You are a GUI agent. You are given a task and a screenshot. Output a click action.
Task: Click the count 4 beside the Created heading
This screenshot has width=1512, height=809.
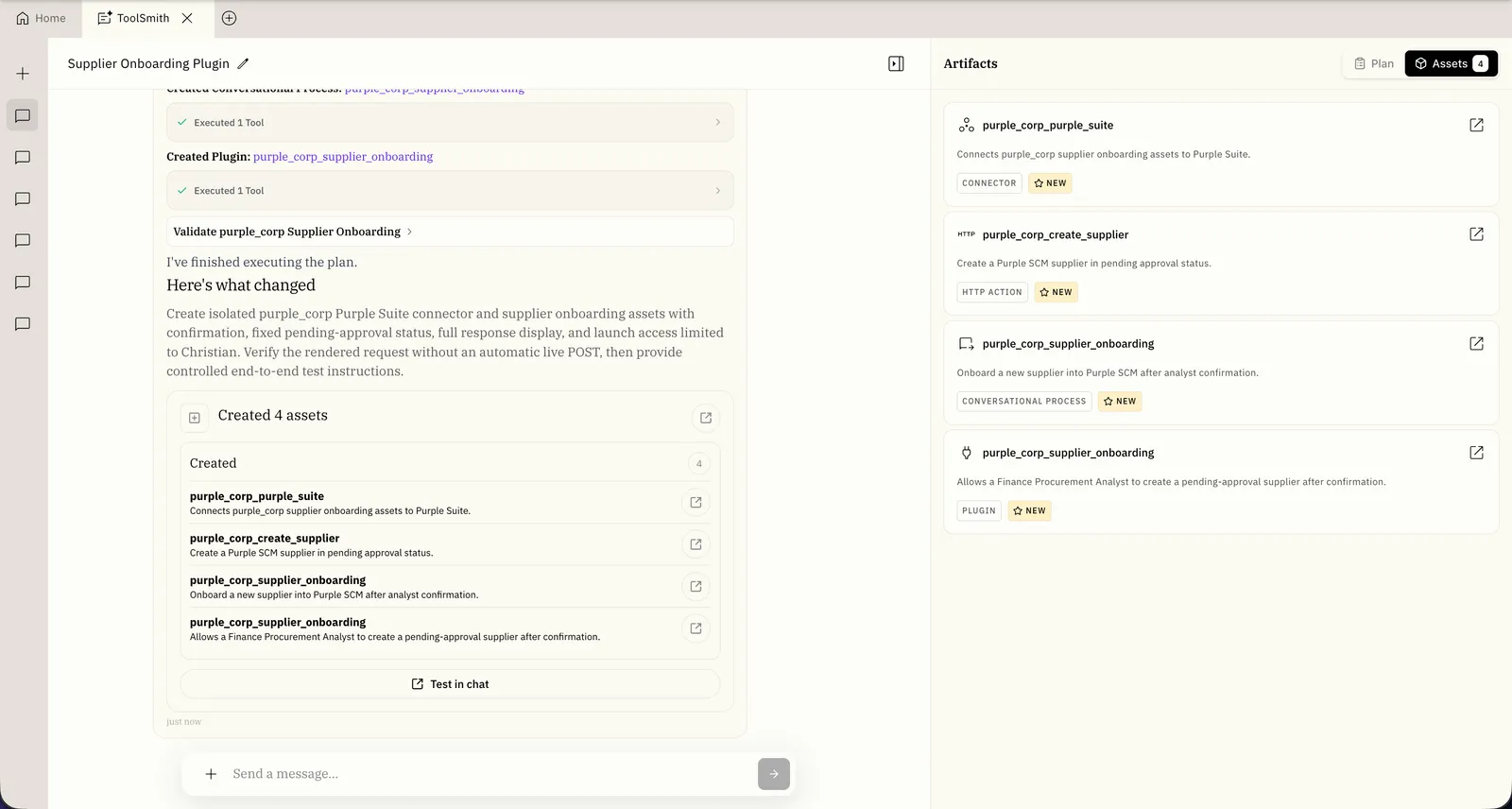click(699, 463)
